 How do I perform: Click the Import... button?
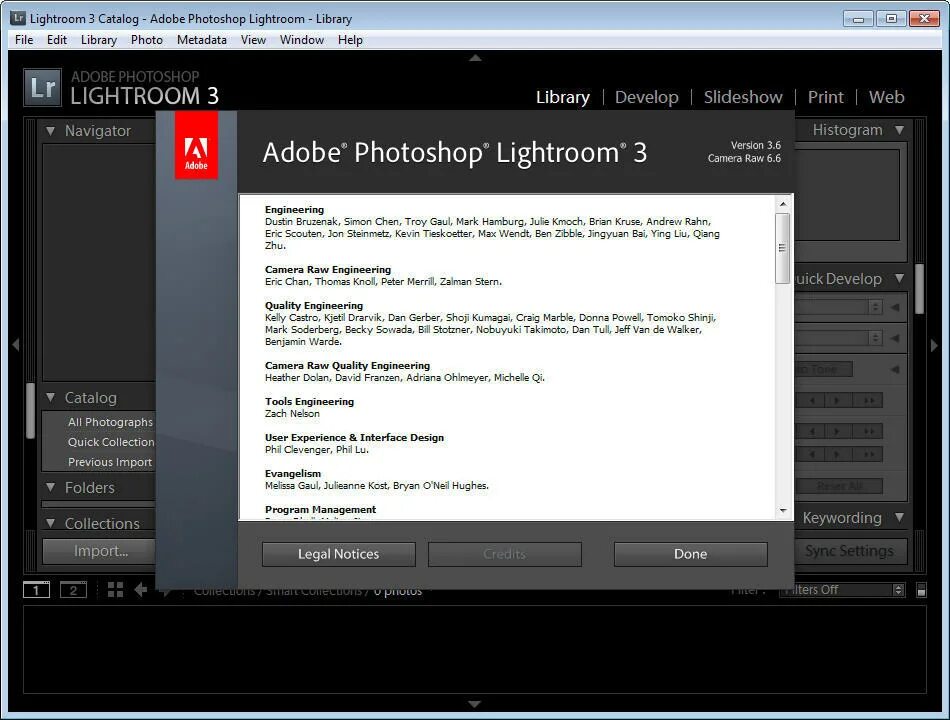pos(99,551)
